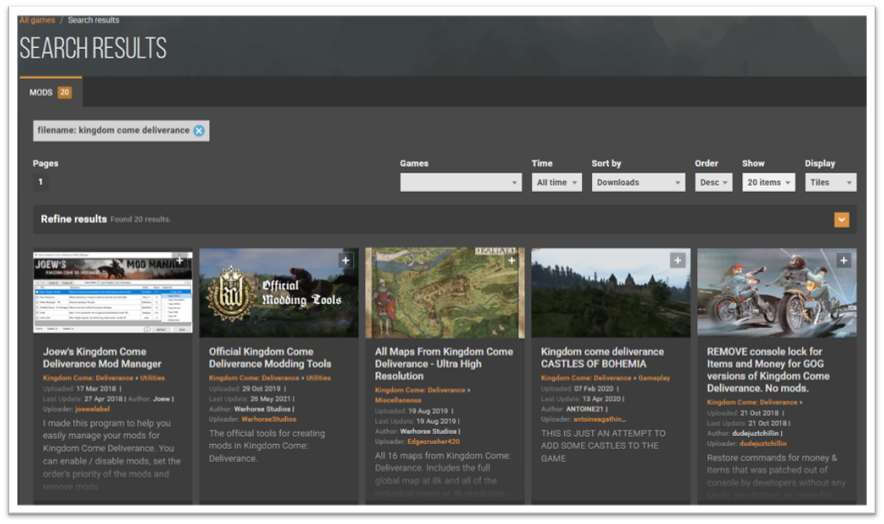Click the Refine results heading
884x524 pixels.
click(73, 219)
